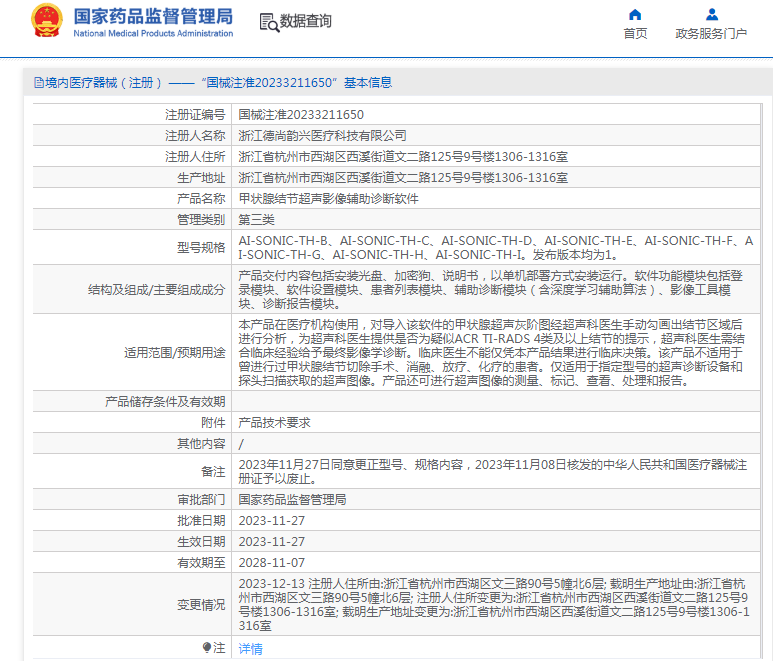Click attachment value 产品技术要求
This screenshot has width=773, height=661.
pyautogui.click(x=275, y=422)
